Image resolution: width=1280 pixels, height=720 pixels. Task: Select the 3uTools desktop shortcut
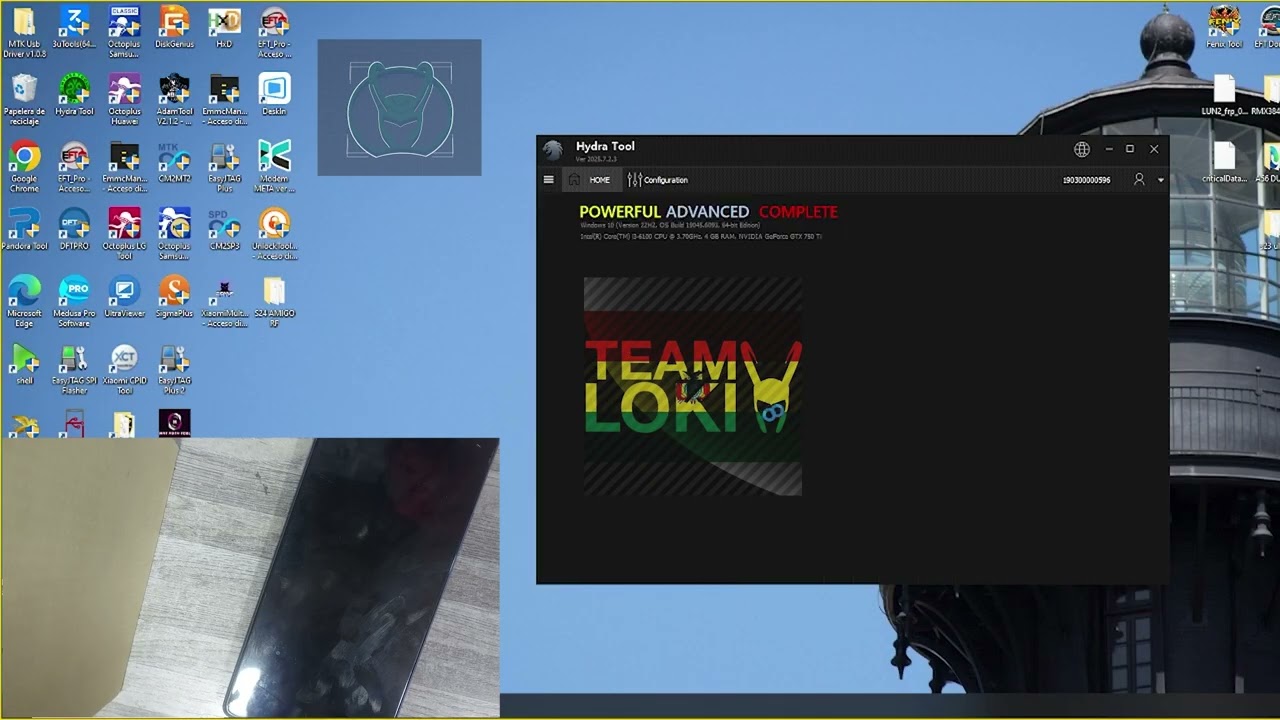click(x=74, y=28)
